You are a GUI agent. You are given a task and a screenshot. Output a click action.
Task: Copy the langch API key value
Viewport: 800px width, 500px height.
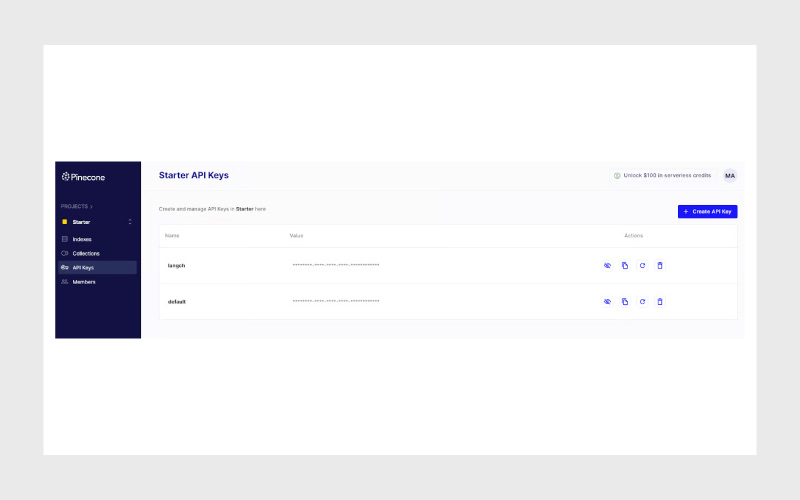pos(625,265)
